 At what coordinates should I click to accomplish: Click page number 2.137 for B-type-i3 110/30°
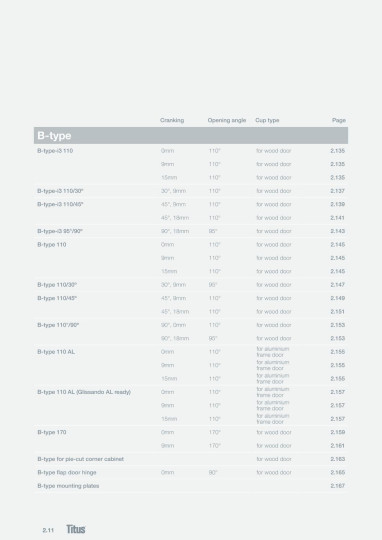tap(337, 191)
